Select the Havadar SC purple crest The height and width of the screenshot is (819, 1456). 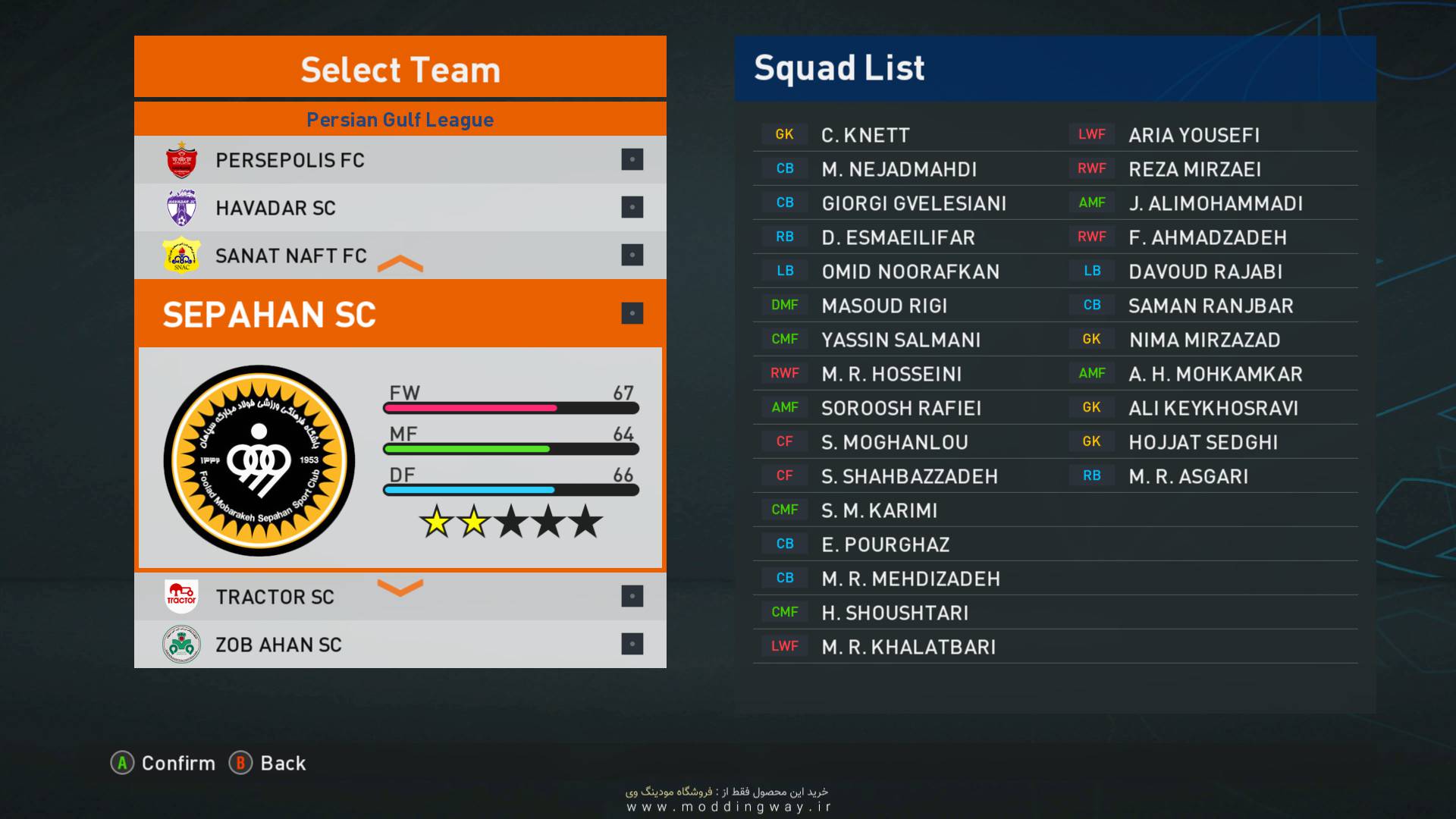point(181,208)
